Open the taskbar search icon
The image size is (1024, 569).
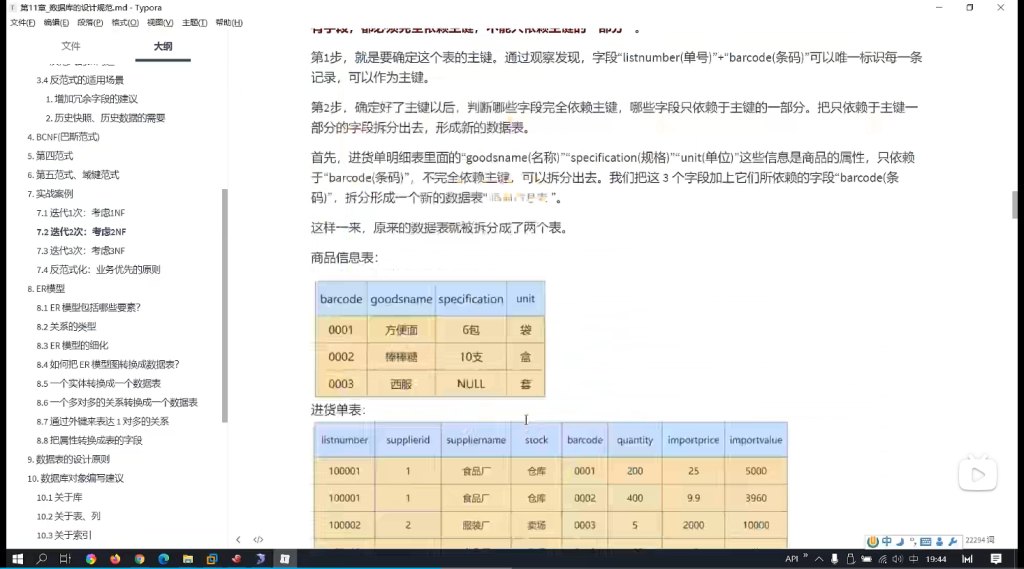click(42, 559)
